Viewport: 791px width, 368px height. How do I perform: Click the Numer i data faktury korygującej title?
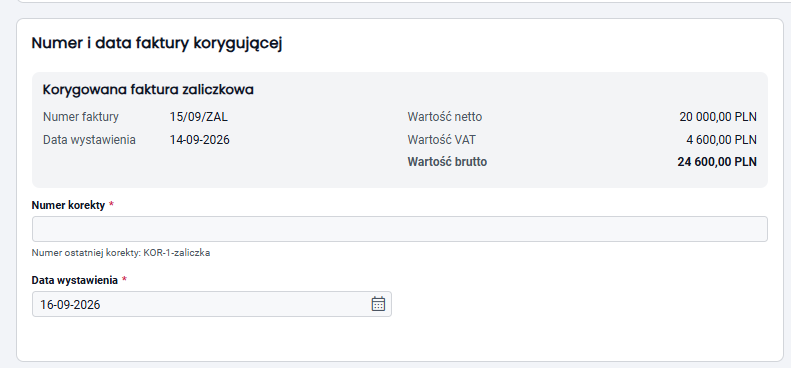156,43
